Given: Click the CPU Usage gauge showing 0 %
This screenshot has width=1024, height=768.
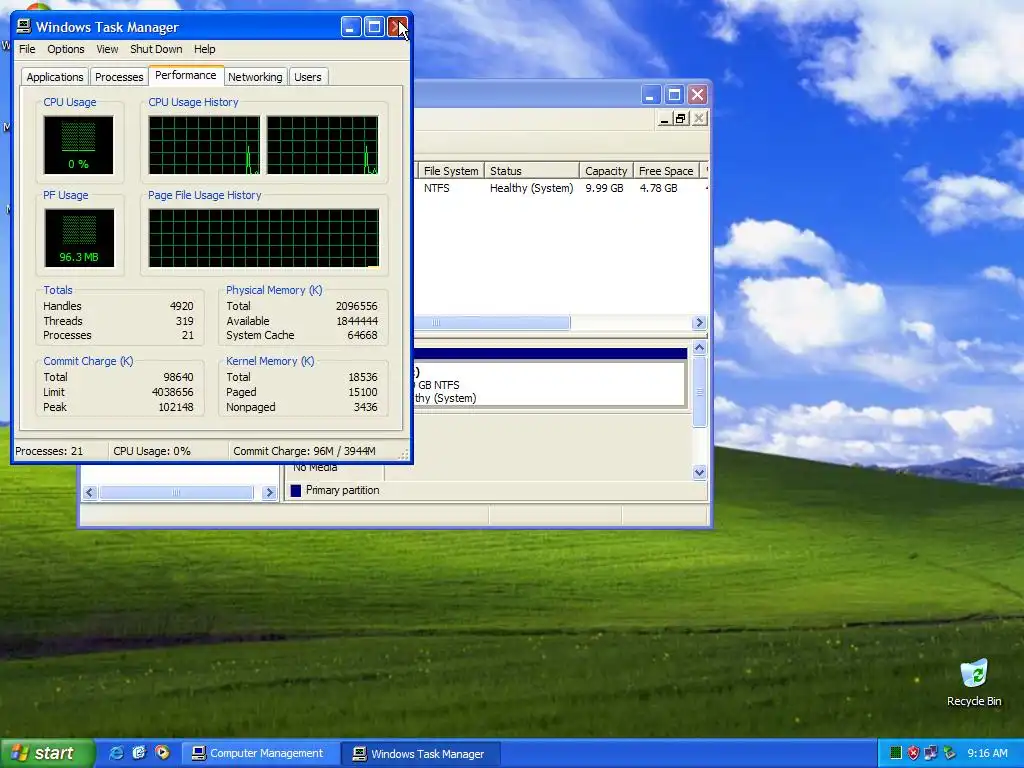Looking at the screenshot, I should pyautogui.click(x=78, y=145).
